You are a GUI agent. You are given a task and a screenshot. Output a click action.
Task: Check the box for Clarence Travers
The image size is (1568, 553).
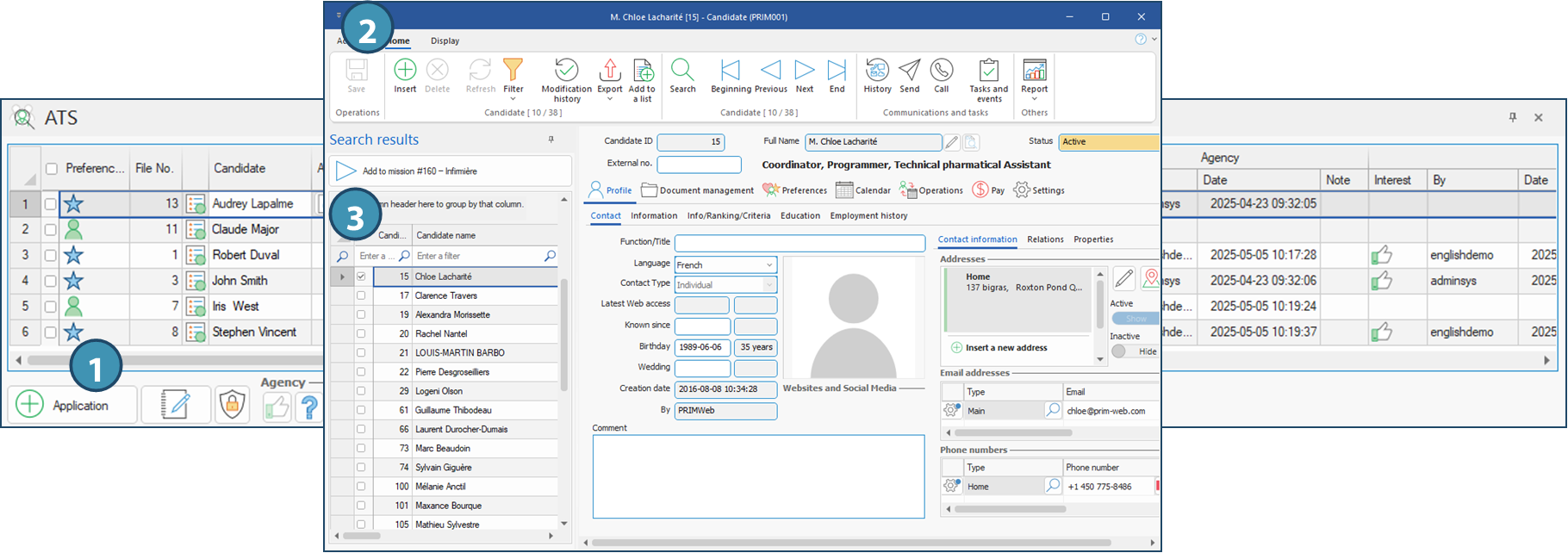pos(361,295)
